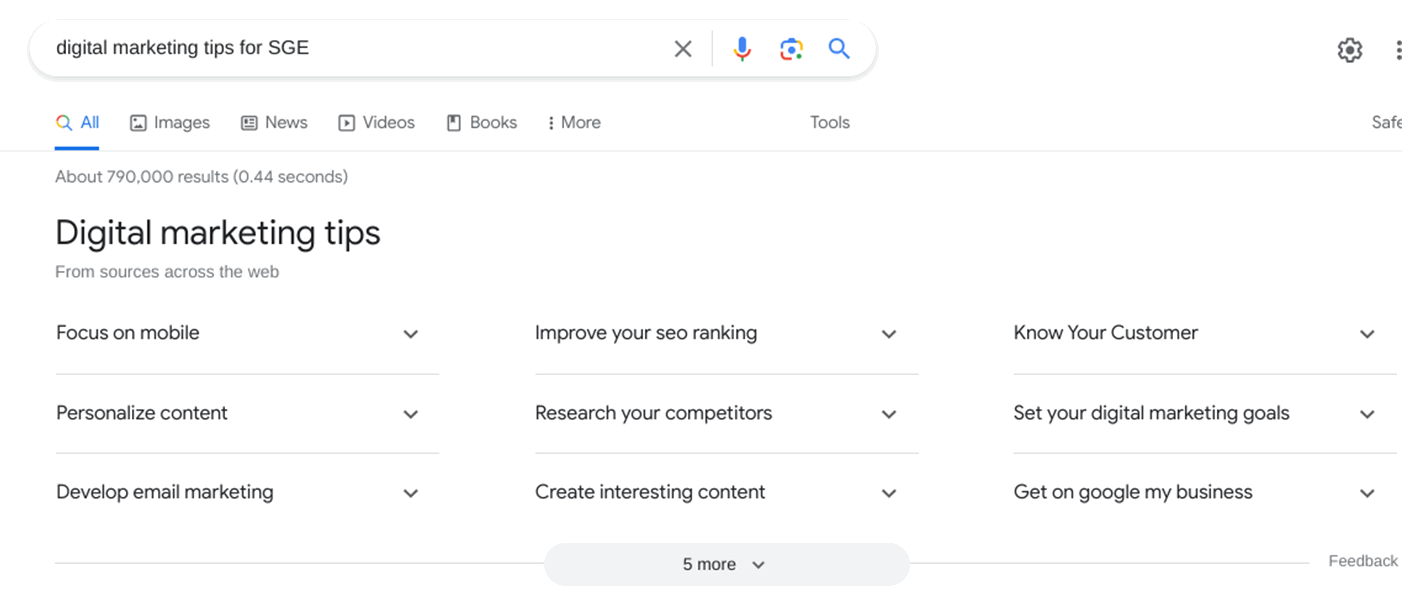Click the magnifying glass to search
Screen dimensions: 1408x599
coord(839,48)
